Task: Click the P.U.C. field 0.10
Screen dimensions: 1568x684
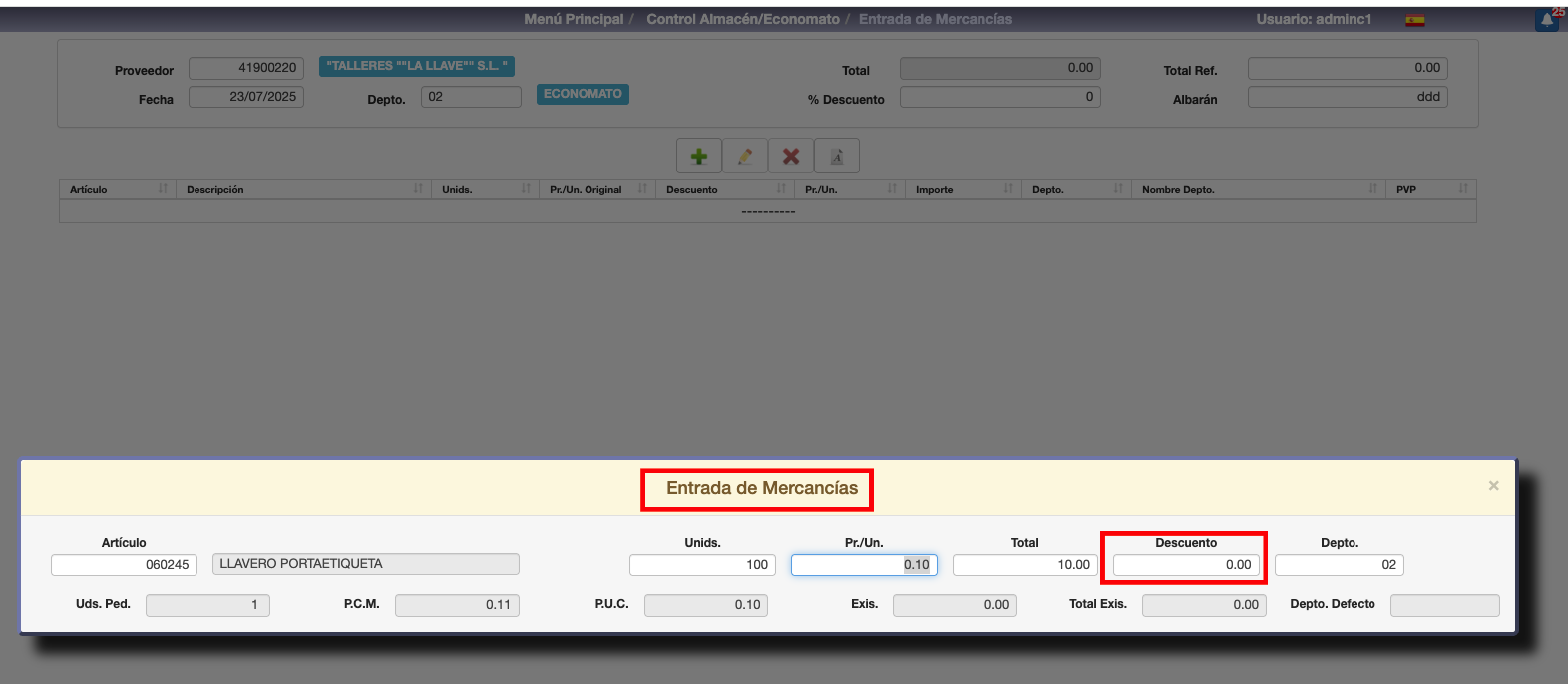Action: pyautogui.click(x=706, y=605)
